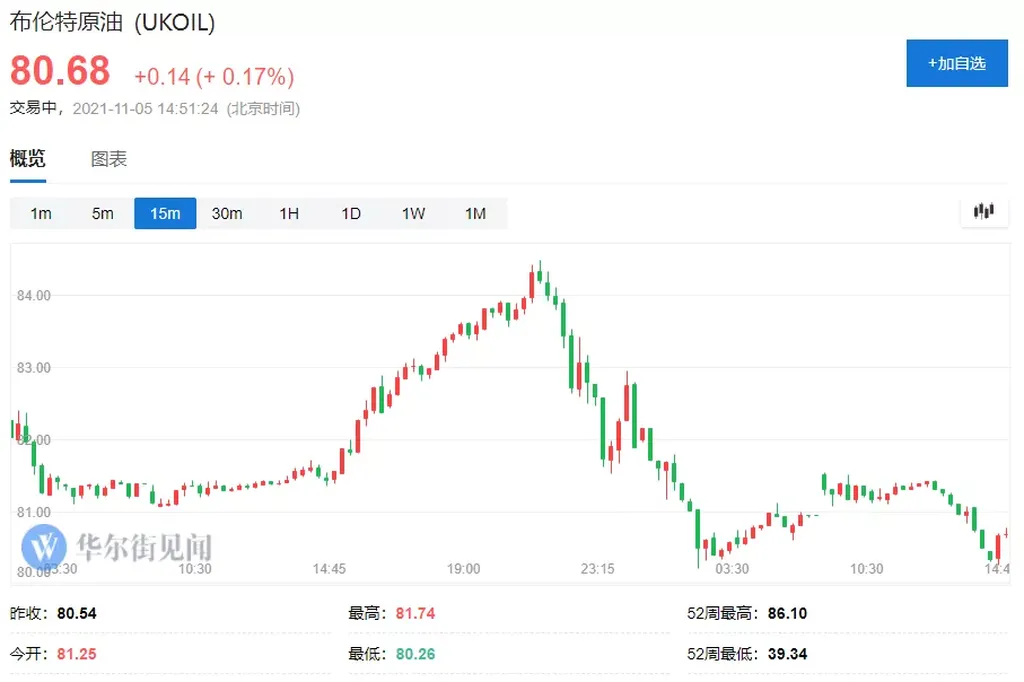Image resolution: width=1024 pixels, height=682 pixels.
Task: Choose the 1H interval
Action: click(289, 214)
